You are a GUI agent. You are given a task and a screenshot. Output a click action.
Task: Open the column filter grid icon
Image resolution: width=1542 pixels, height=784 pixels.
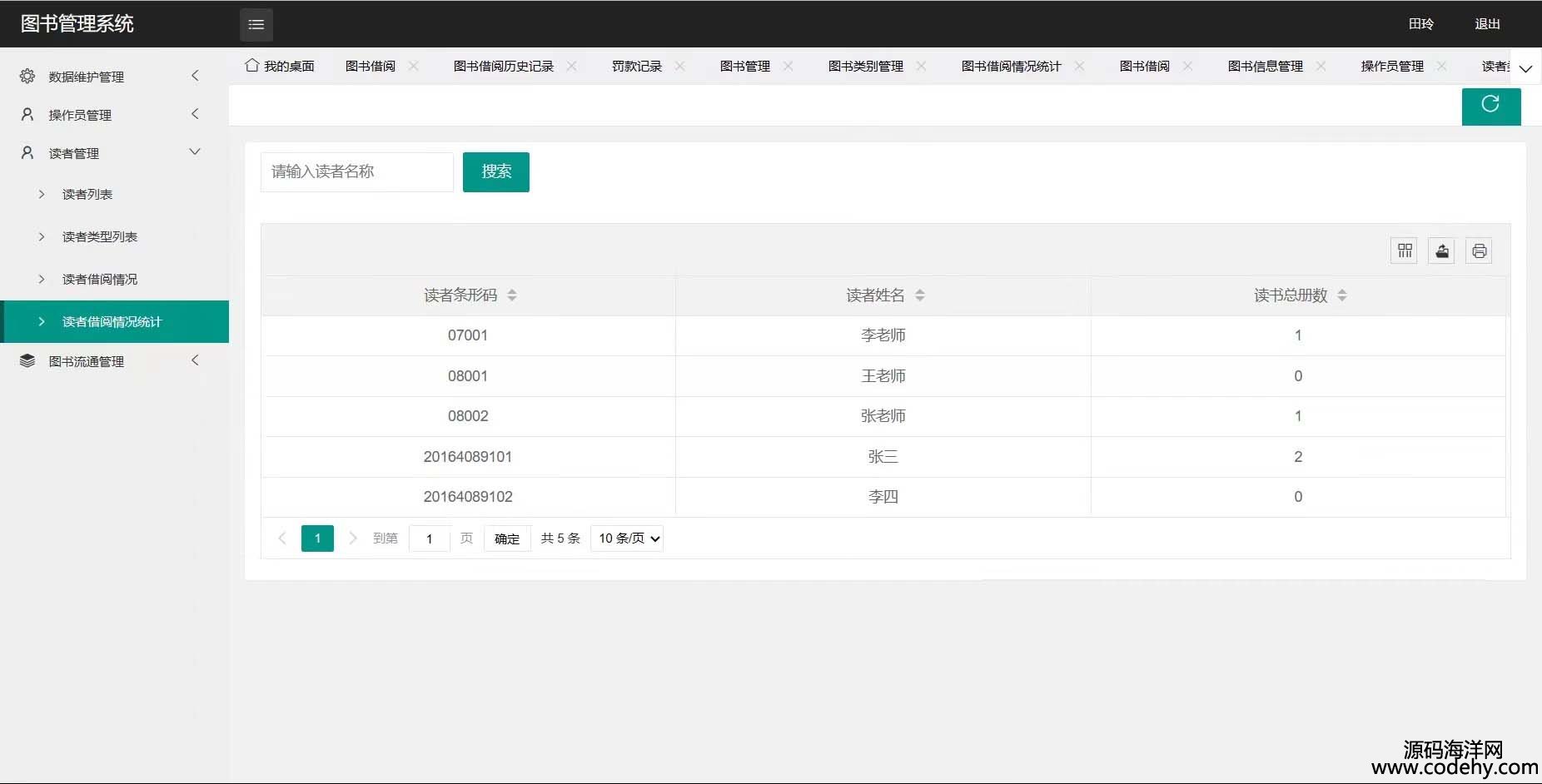tap(1405, 251)
